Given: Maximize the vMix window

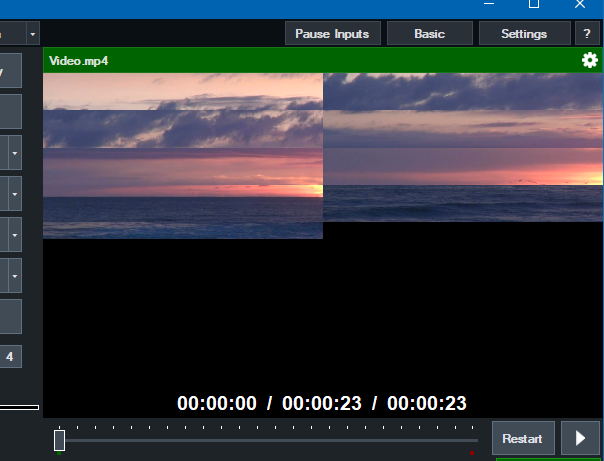Looking at the screenshot, I should 534,5.
